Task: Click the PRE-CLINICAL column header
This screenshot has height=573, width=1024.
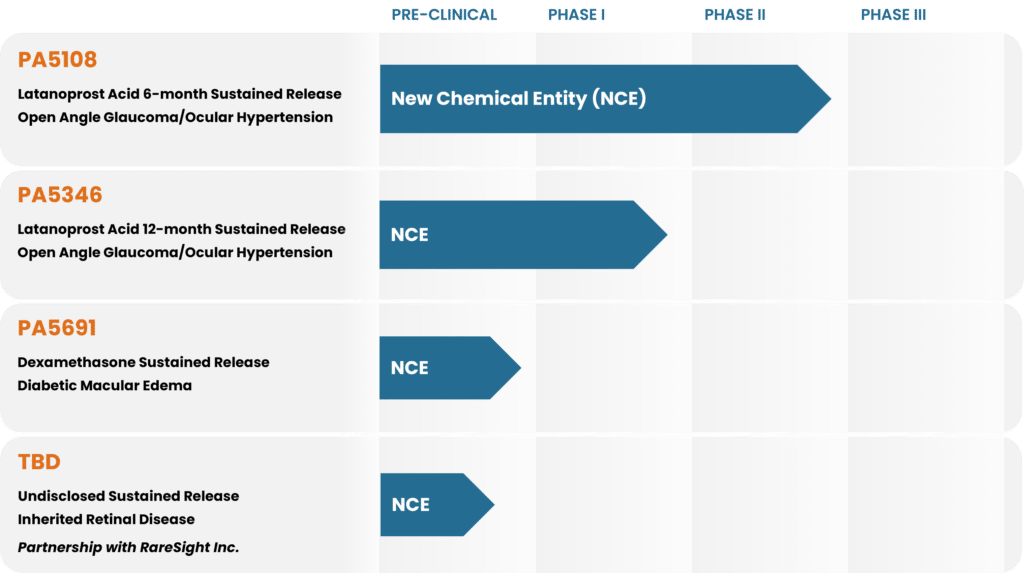Action: [443, 15]
